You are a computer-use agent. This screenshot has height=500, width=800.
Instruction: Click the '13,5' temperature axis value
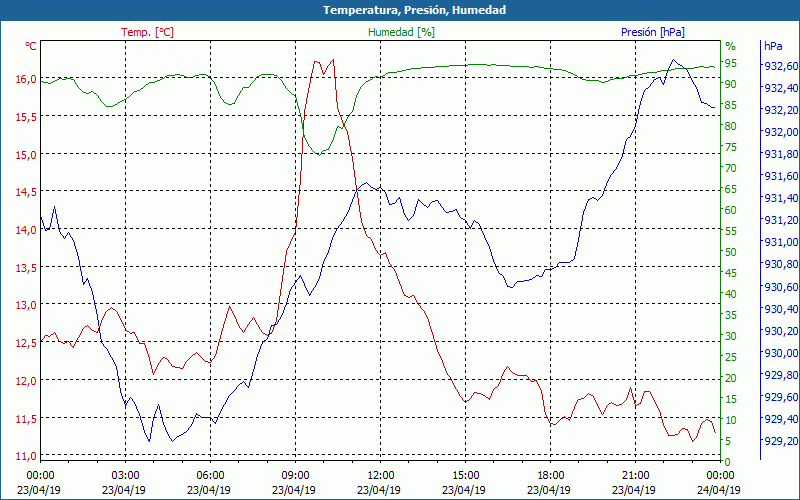[26, 267]
